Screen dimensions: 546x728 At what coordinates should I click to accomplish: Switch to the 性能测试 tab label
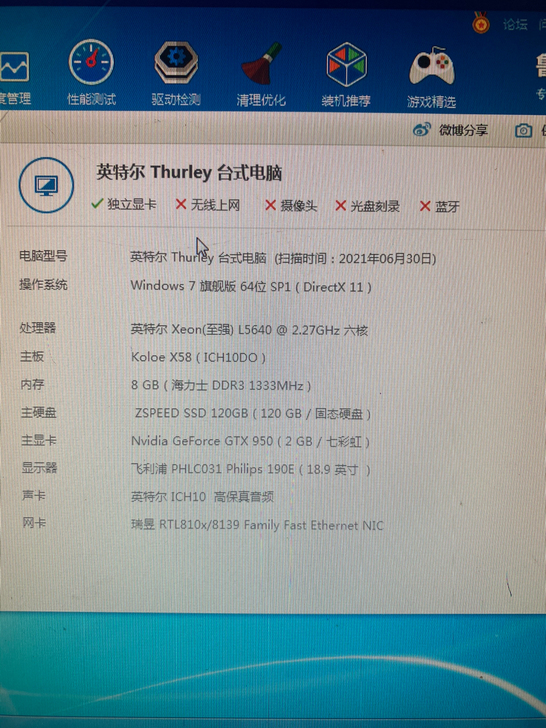(91, 99)
